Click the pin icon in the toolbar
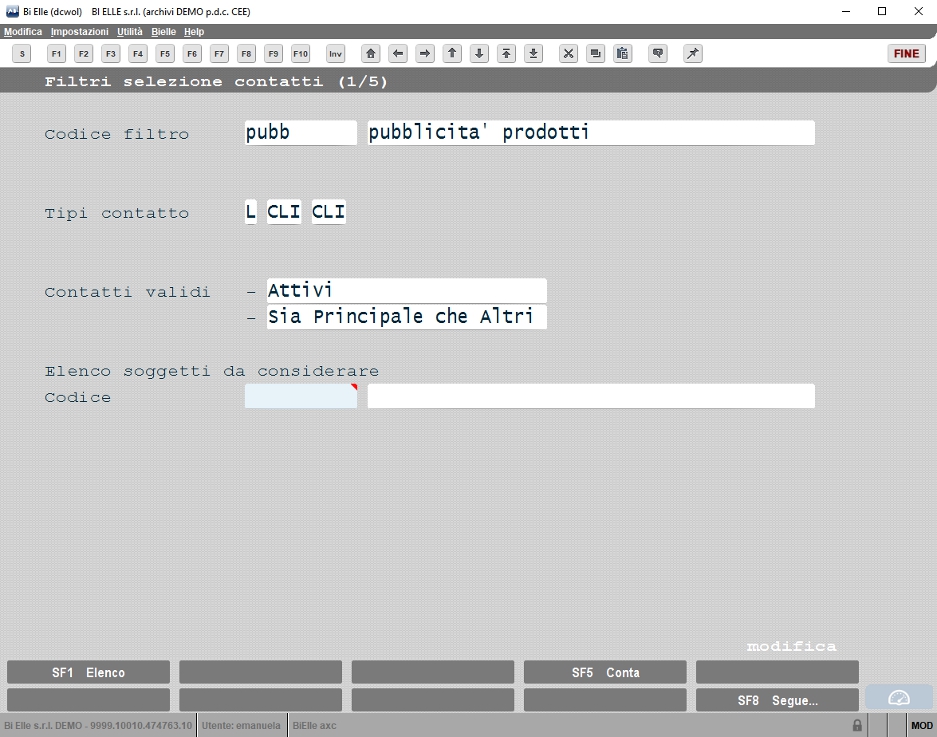 (x=693, y=54)
